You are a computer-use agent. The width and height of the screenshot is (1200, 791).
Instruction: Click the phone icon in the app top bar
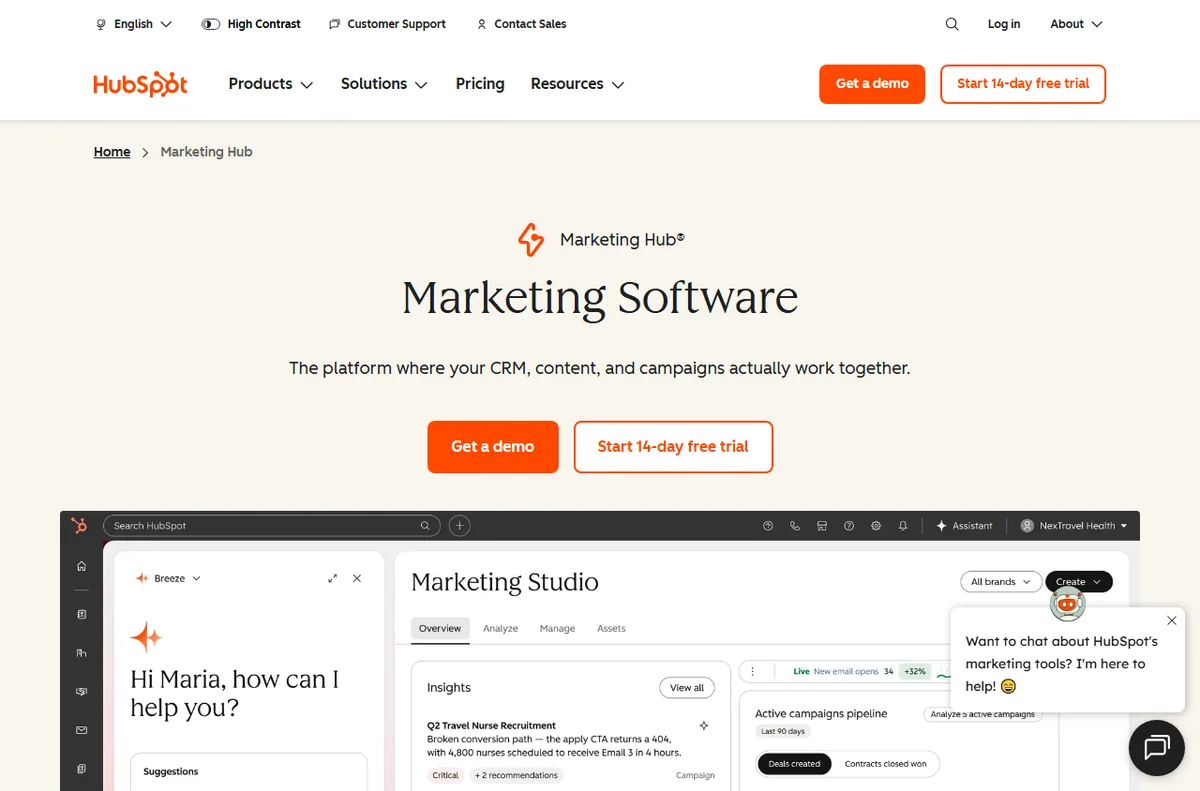(x=795, y=526)
